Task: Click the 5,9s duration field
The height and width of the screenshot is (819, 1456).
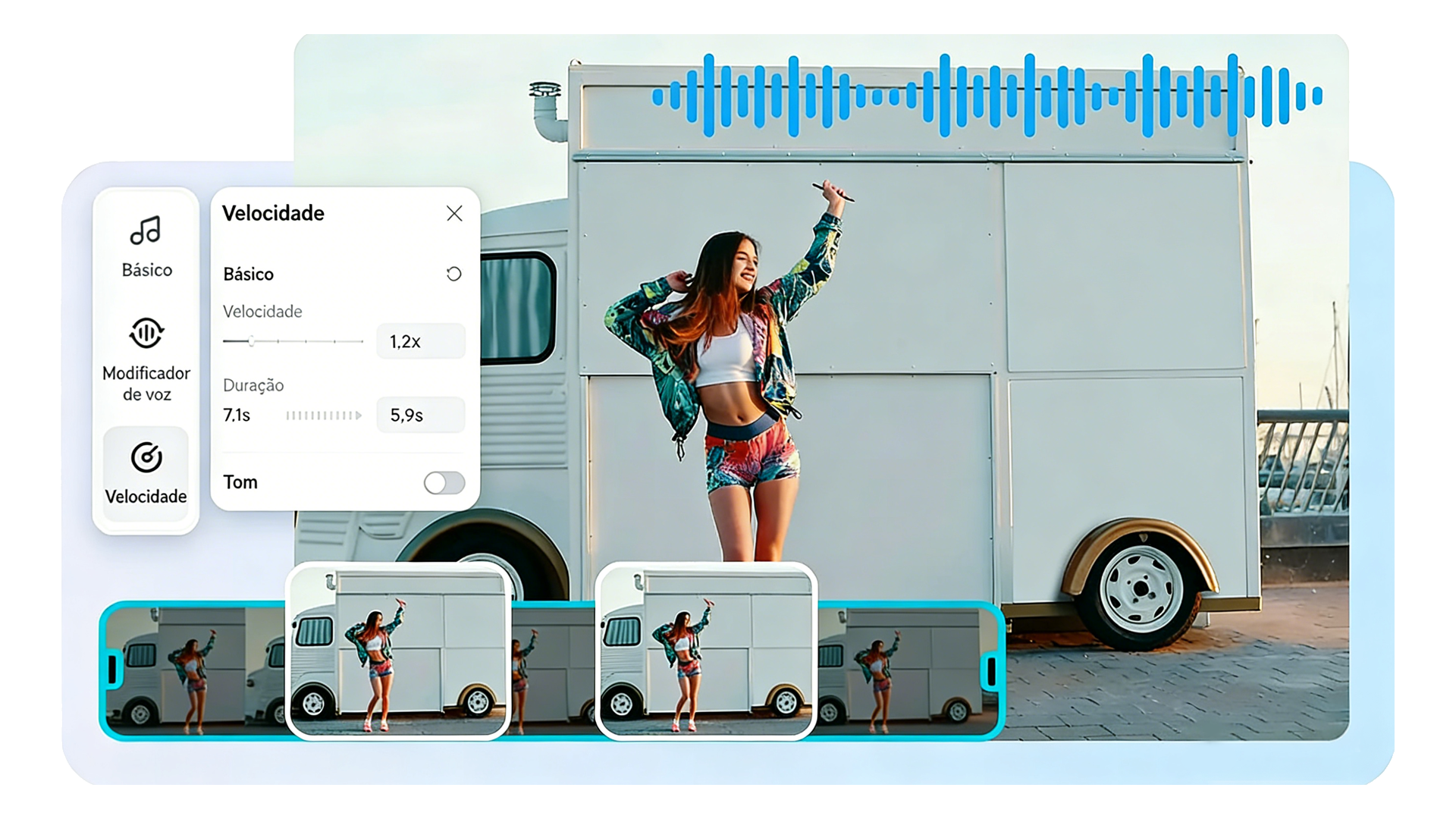Action: coord(420,416)
